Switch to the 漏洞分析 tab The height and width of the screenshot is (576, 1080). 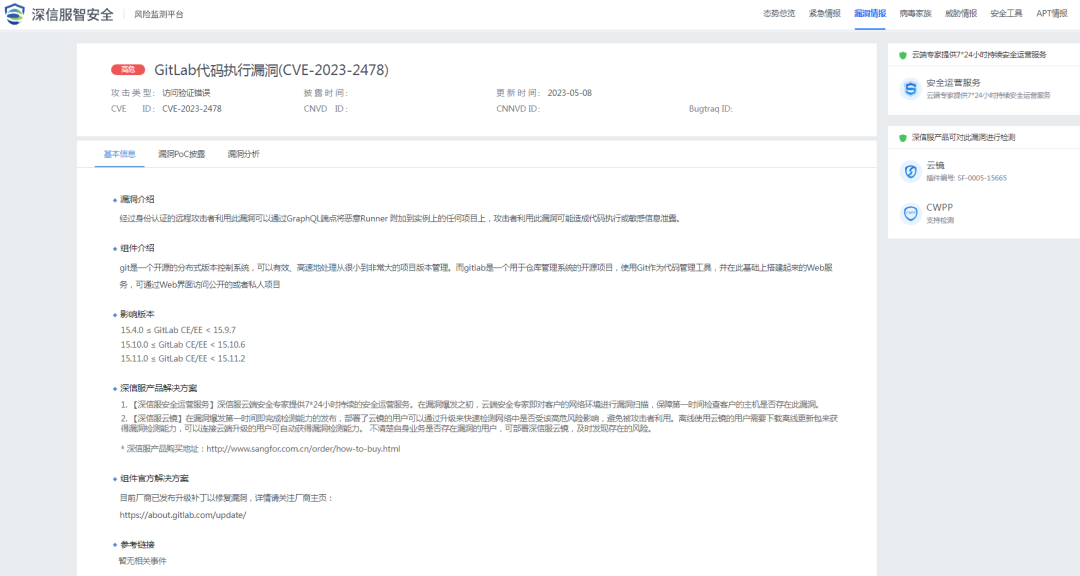[x=244, y=154]
